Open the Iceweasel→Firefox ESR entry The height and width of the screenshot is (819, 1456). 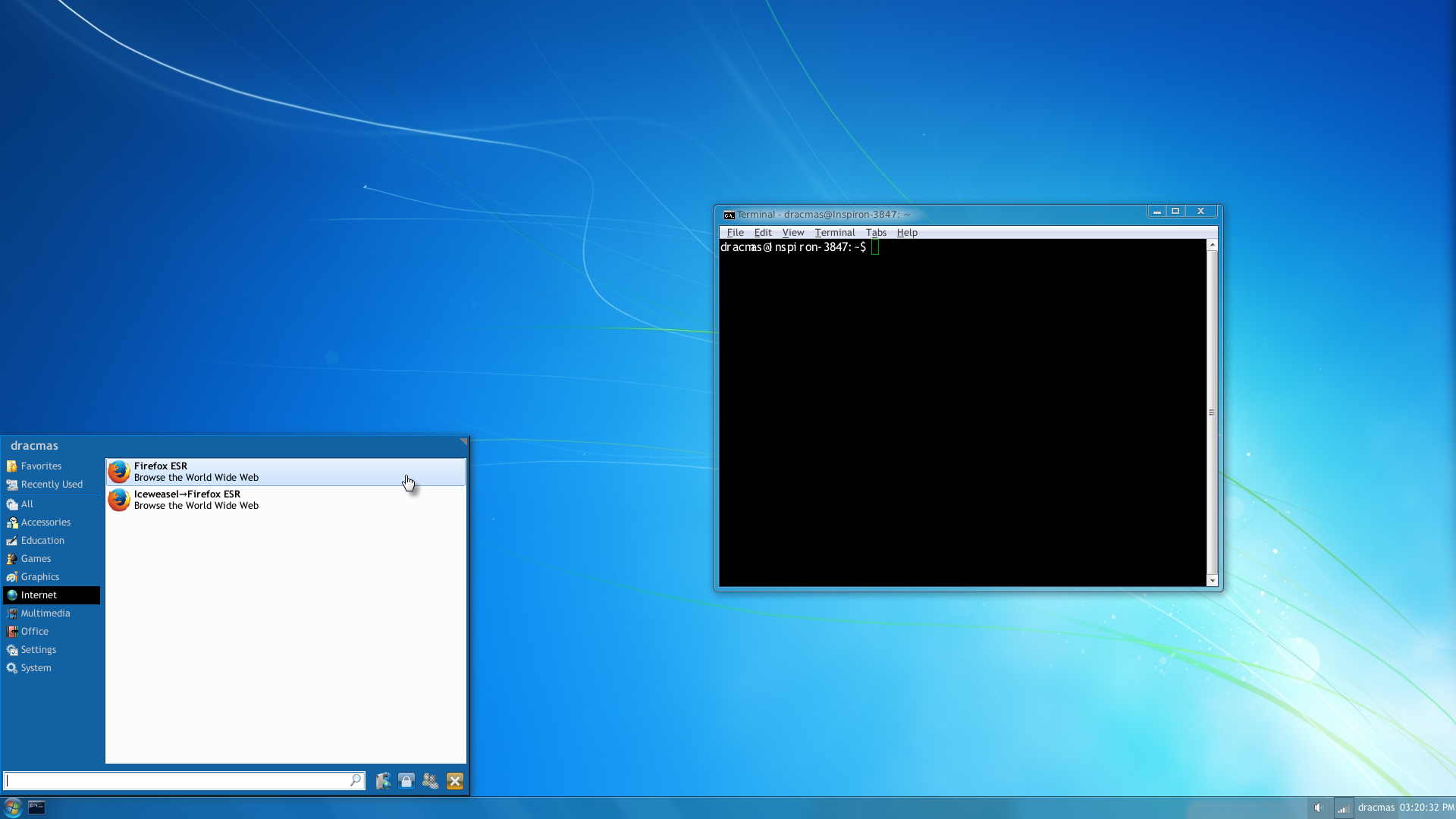pyautogui.click(x=286, y=500)
